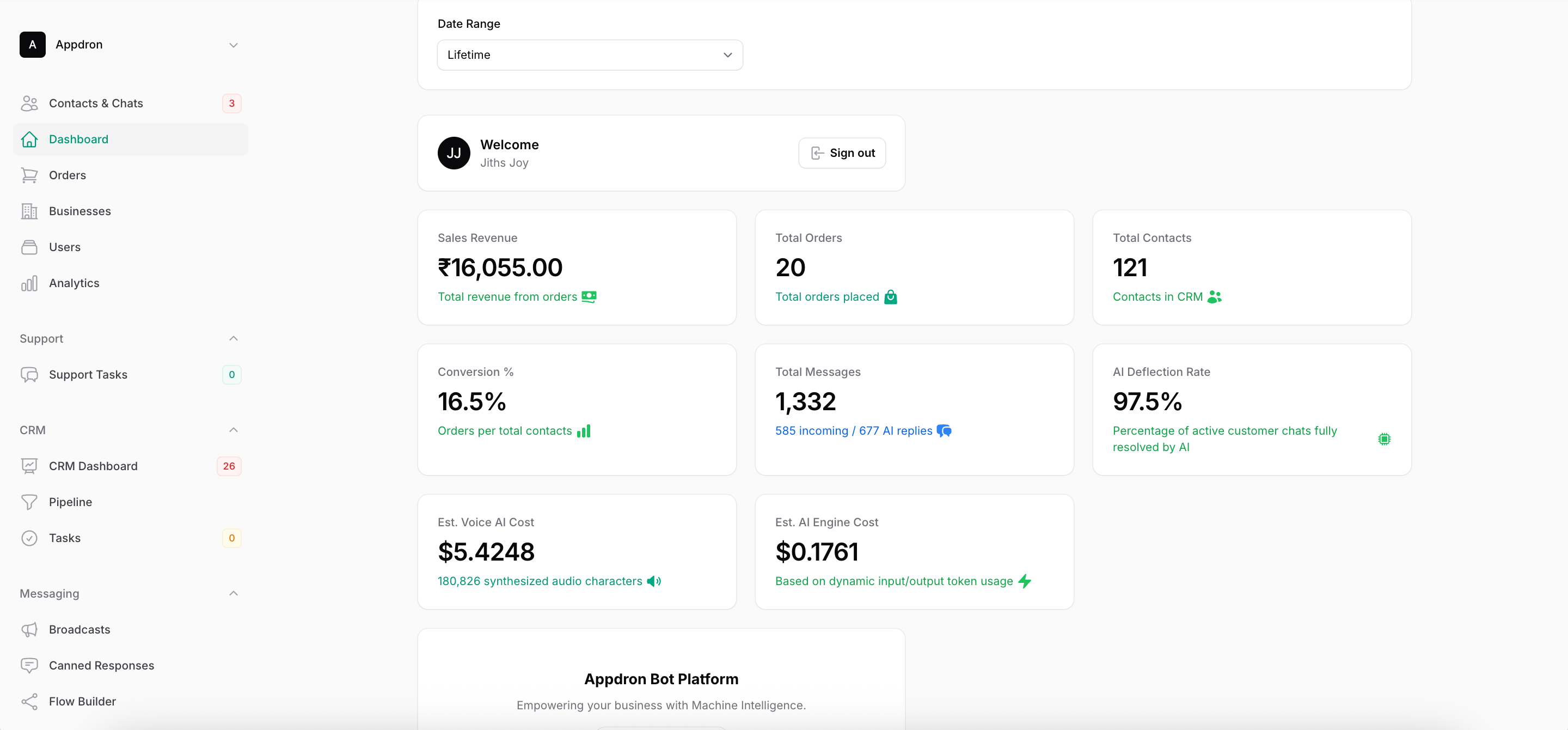Expand the Appdron workspace switcher chevron
This screenshot has width=1568, height=730.
click(x=233, y=45)
